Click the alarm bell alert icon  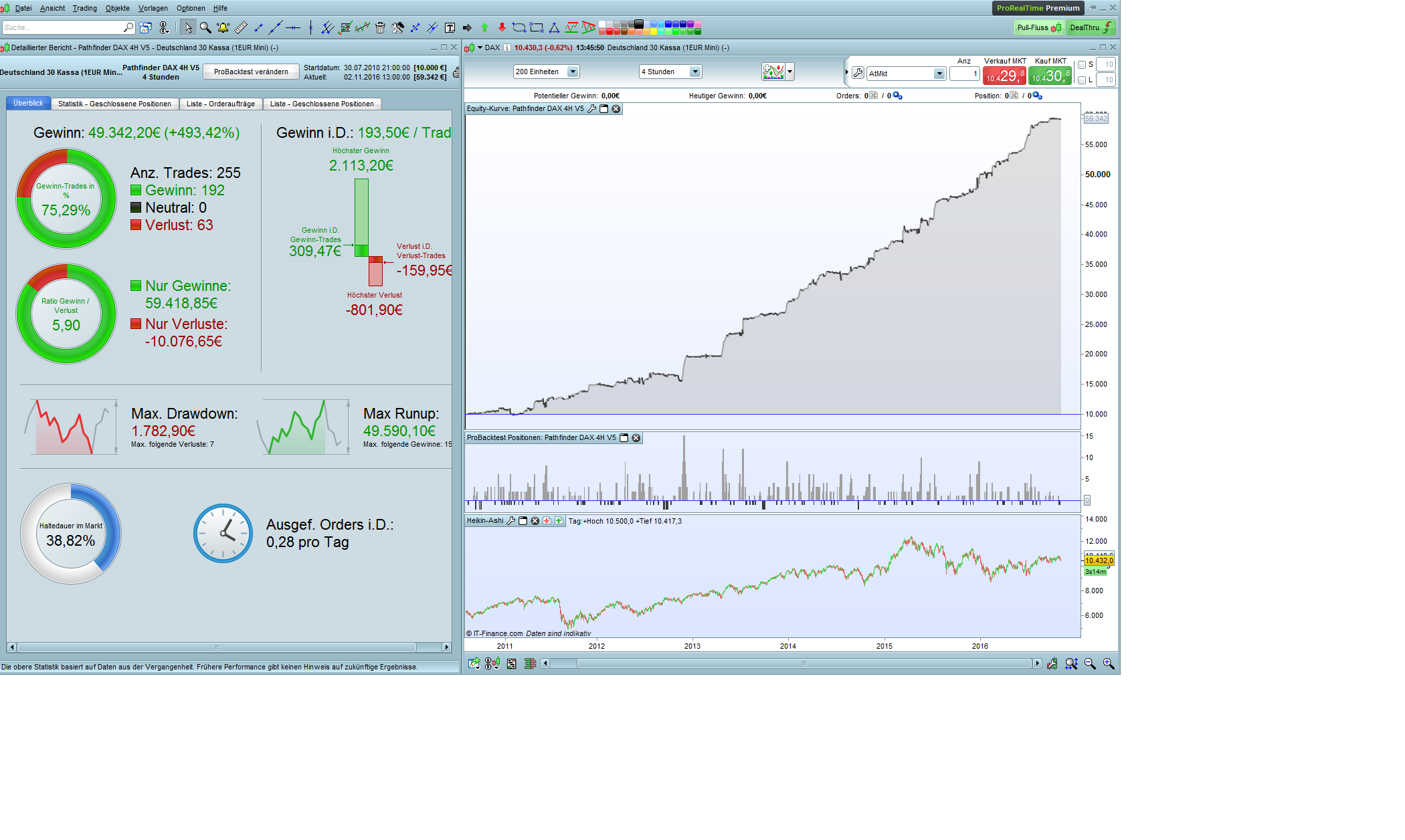223,27
